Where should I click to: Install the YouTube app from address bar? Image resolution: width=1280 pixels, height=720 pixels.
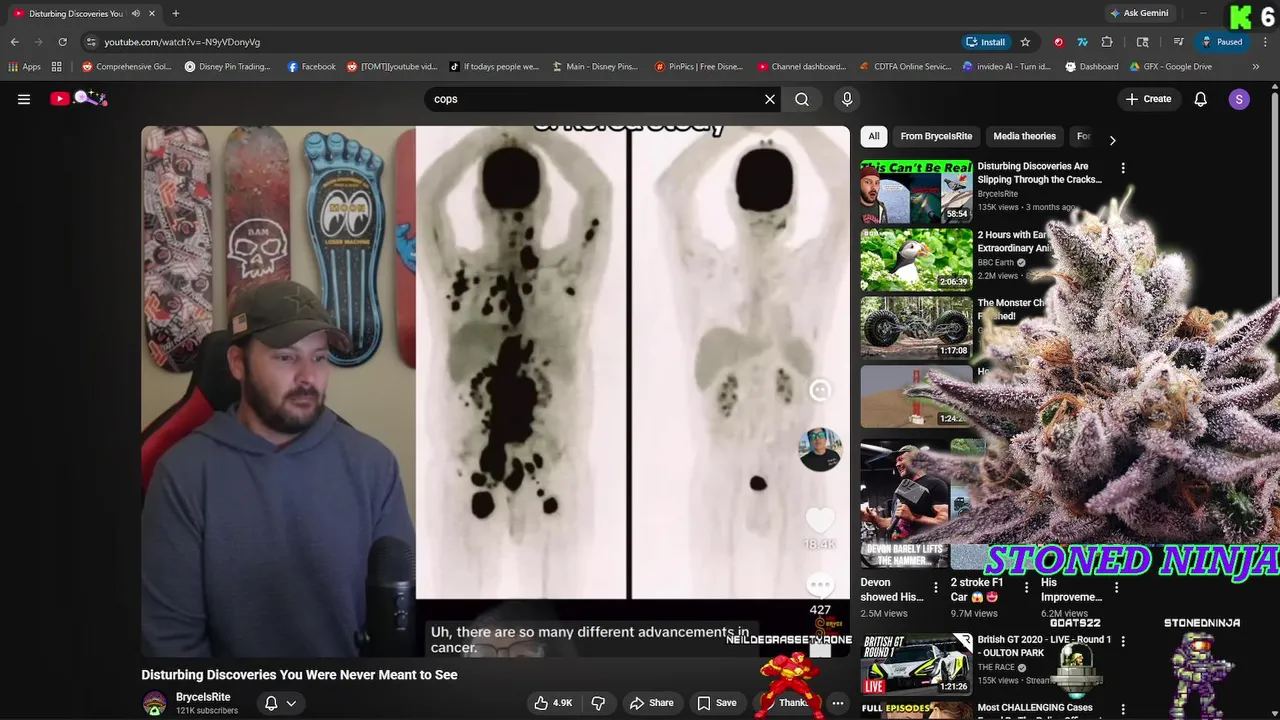(x=985, y=42)
